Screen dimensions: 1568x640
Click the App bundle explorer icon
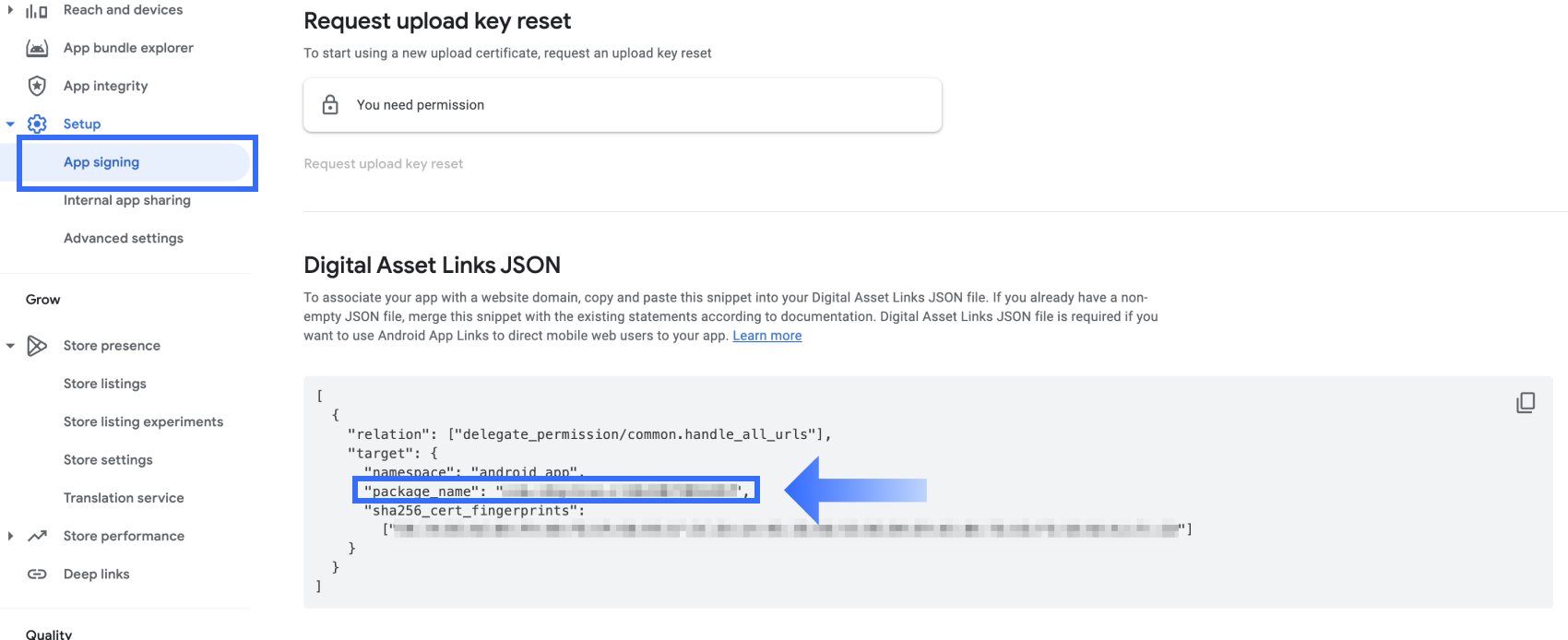(37, 48)
